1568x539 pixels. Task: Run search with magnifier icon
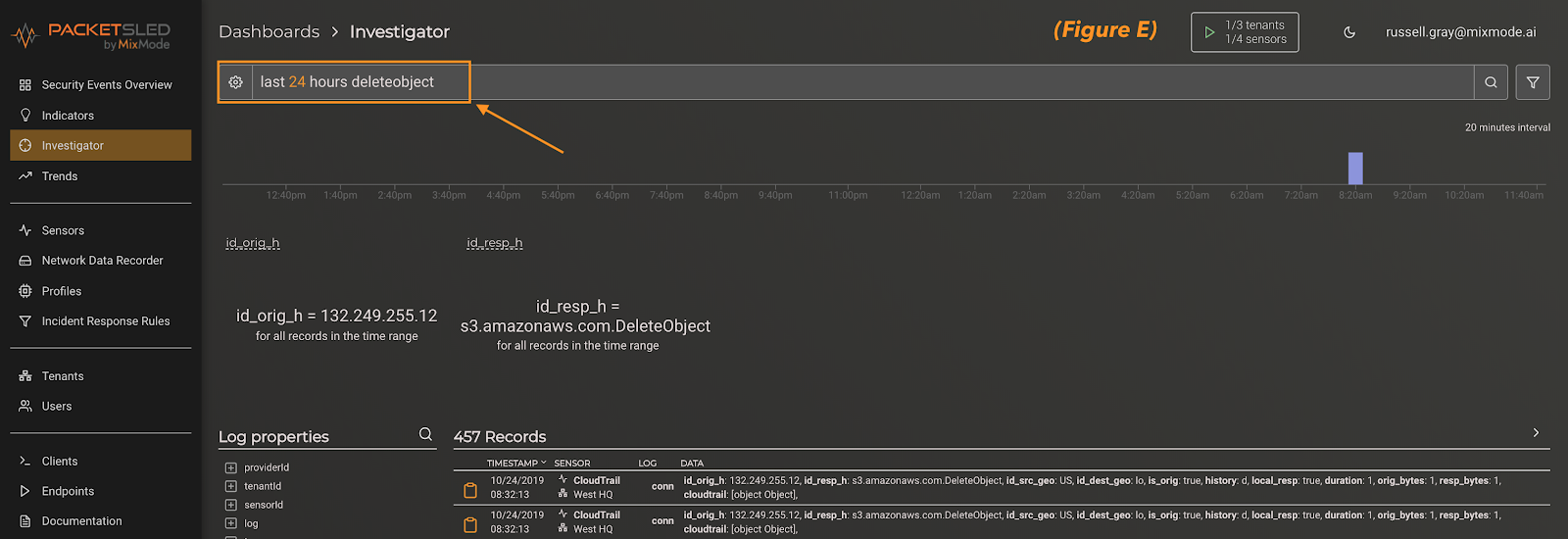[x=1491, y=82]
